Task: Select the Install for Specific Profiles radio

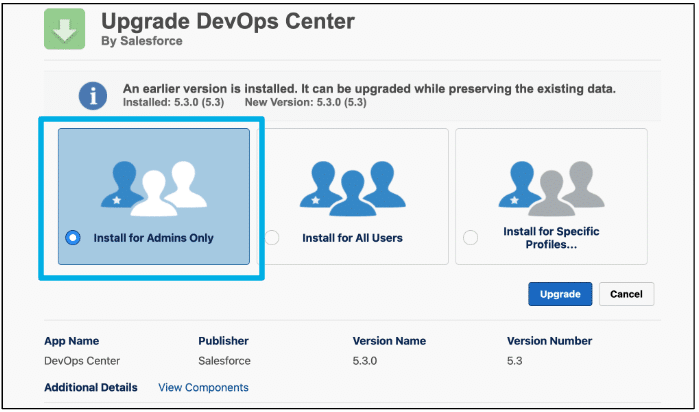Action: (470, 238)
